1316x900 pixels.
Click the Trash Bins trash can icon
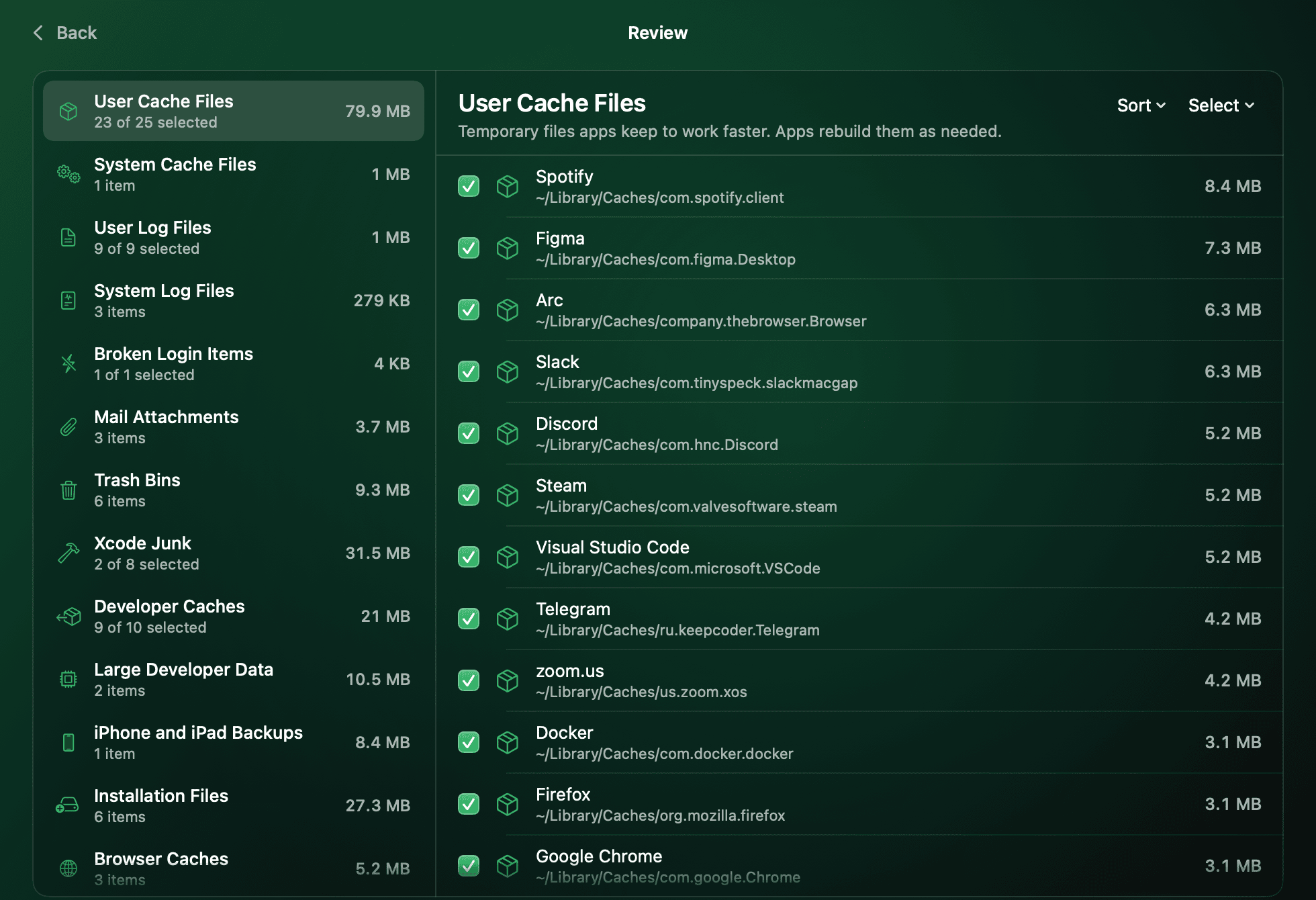(68, 490)
